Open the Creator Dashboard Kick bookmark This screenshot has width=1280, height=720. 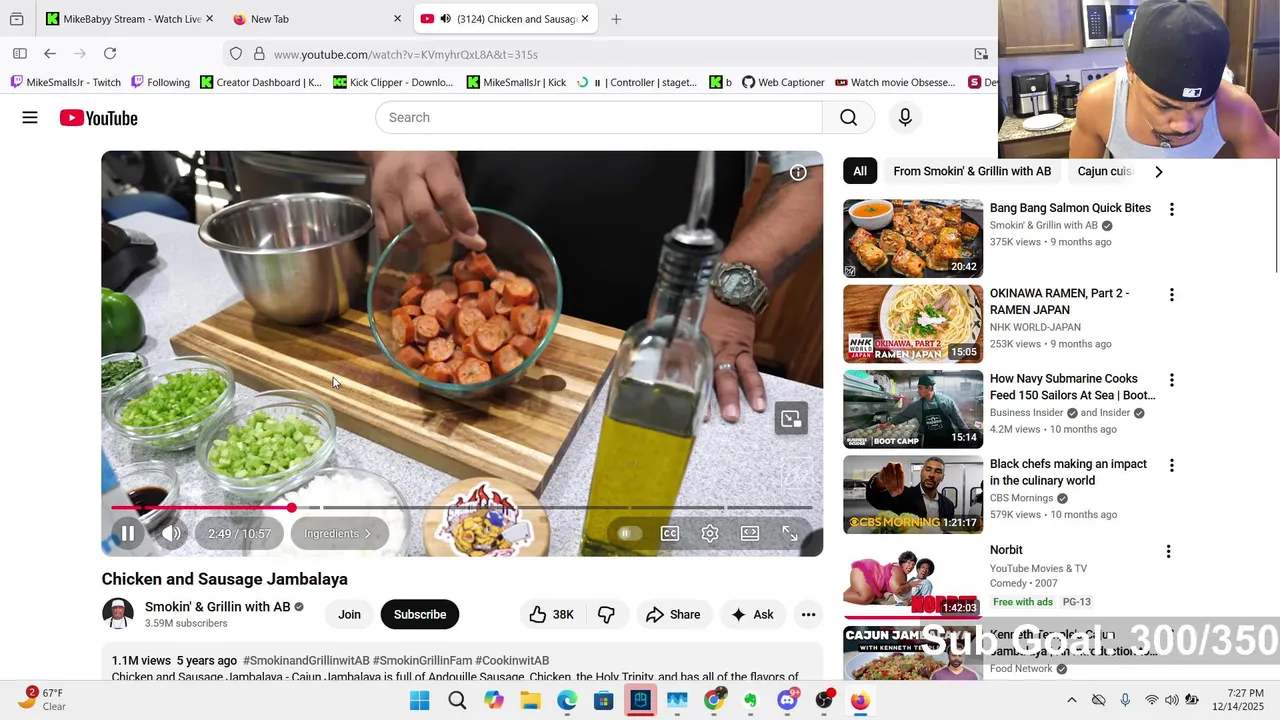tap(261, 82)
